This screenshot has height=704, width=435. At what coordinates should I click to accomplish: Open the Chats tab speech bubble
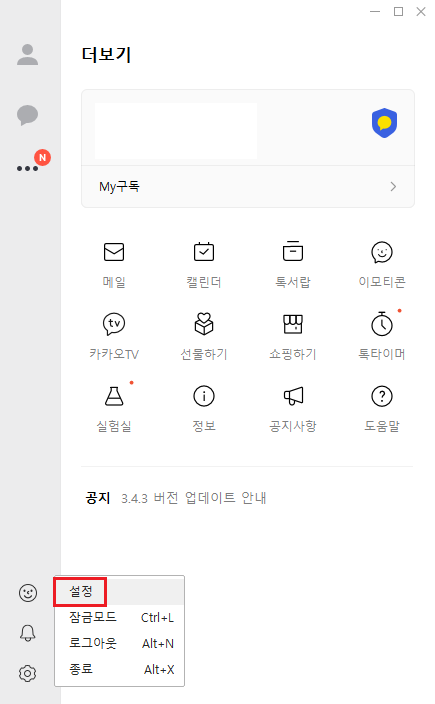click(x=27, y=115)
